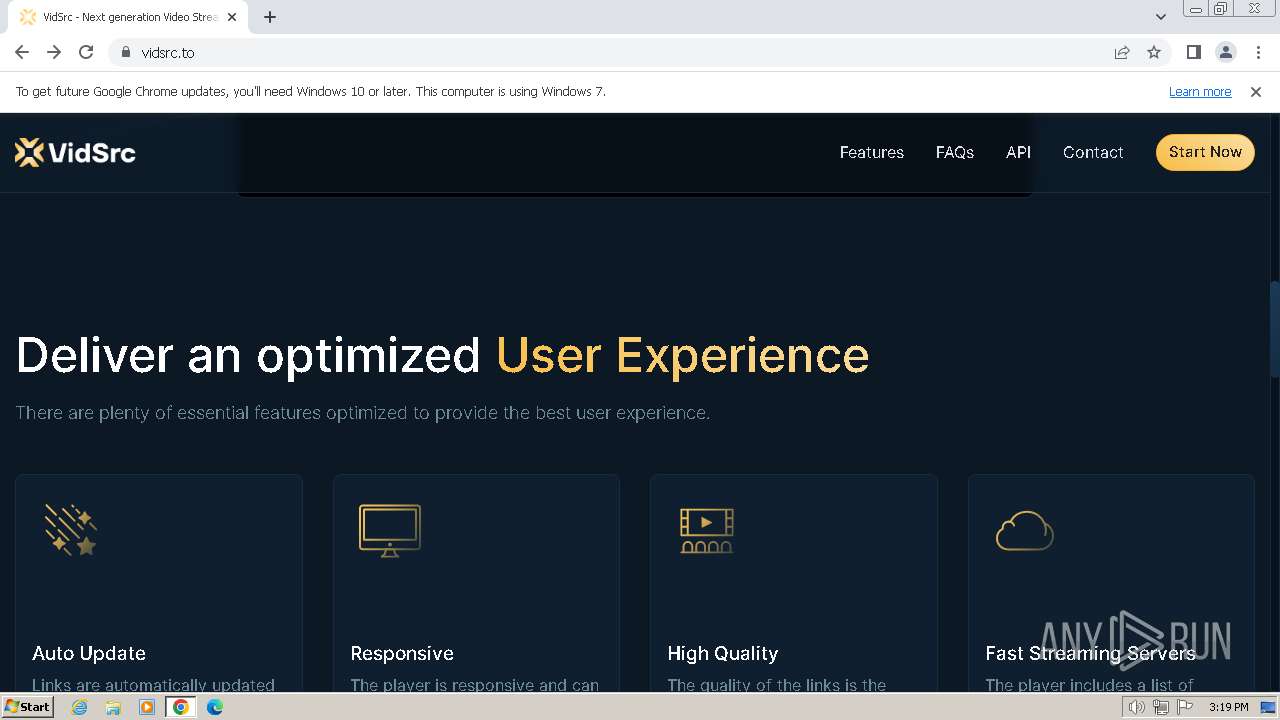Launch Internet Explorer from taskbar
This screenshot has height=720, width=1280.
pyautogui.click(x=80, y=707)
